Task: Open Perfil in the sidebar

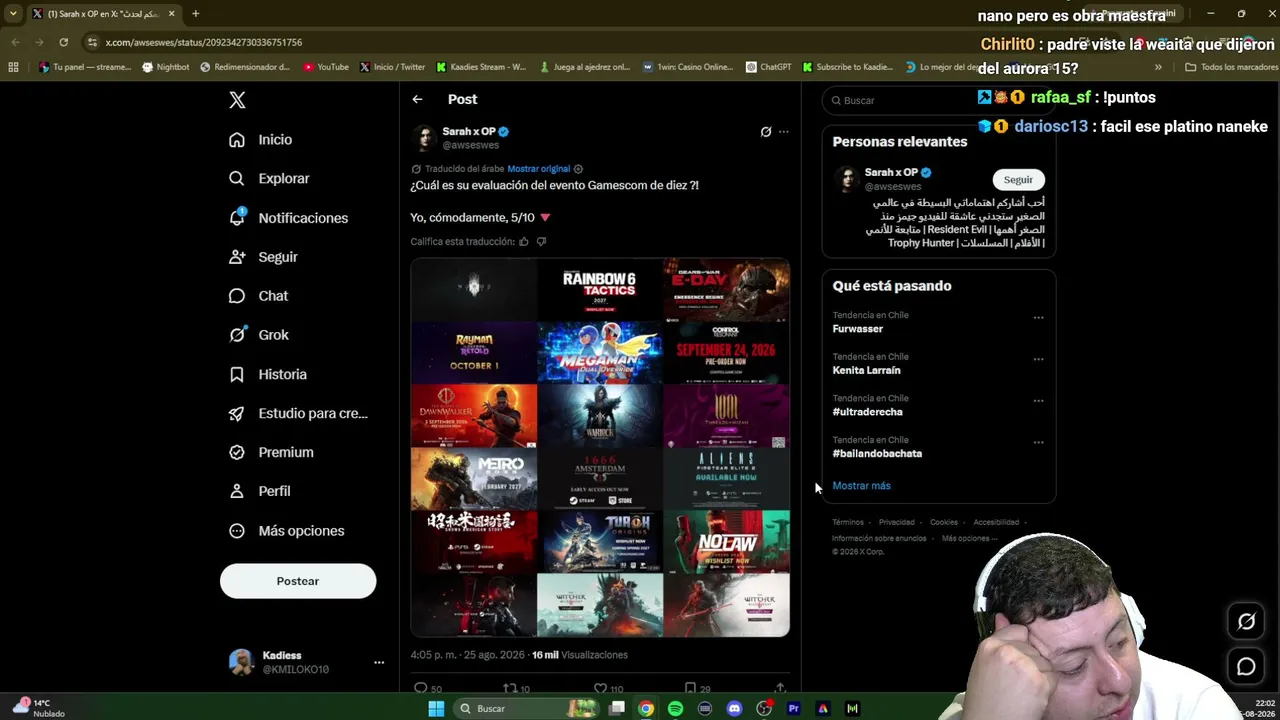Action: coord(259,491)
